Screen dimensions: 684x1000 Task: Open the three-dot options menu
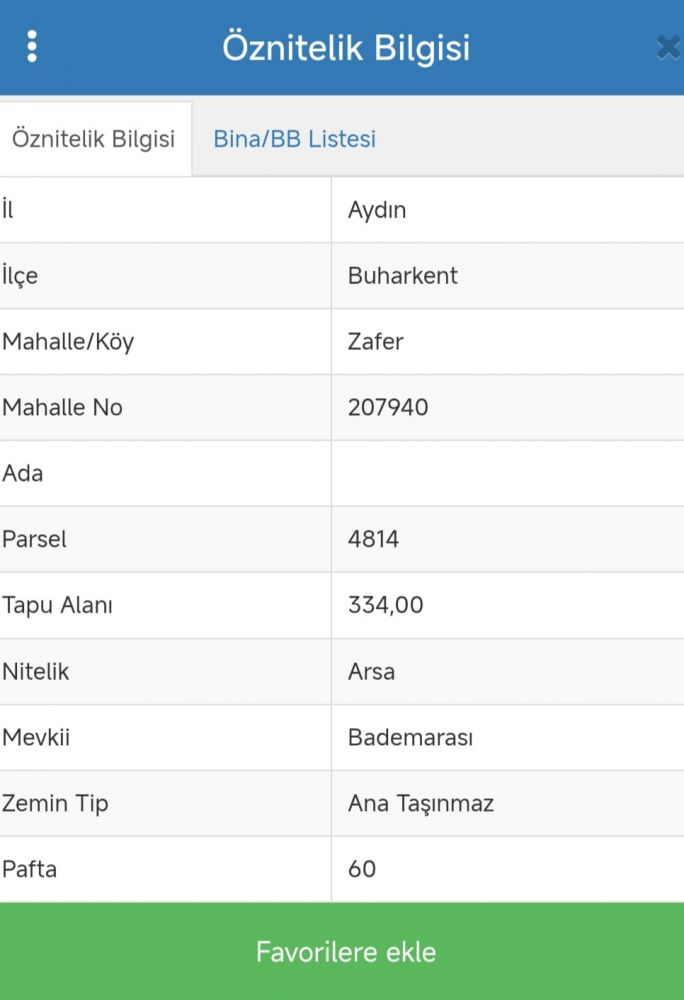[32, 47]
